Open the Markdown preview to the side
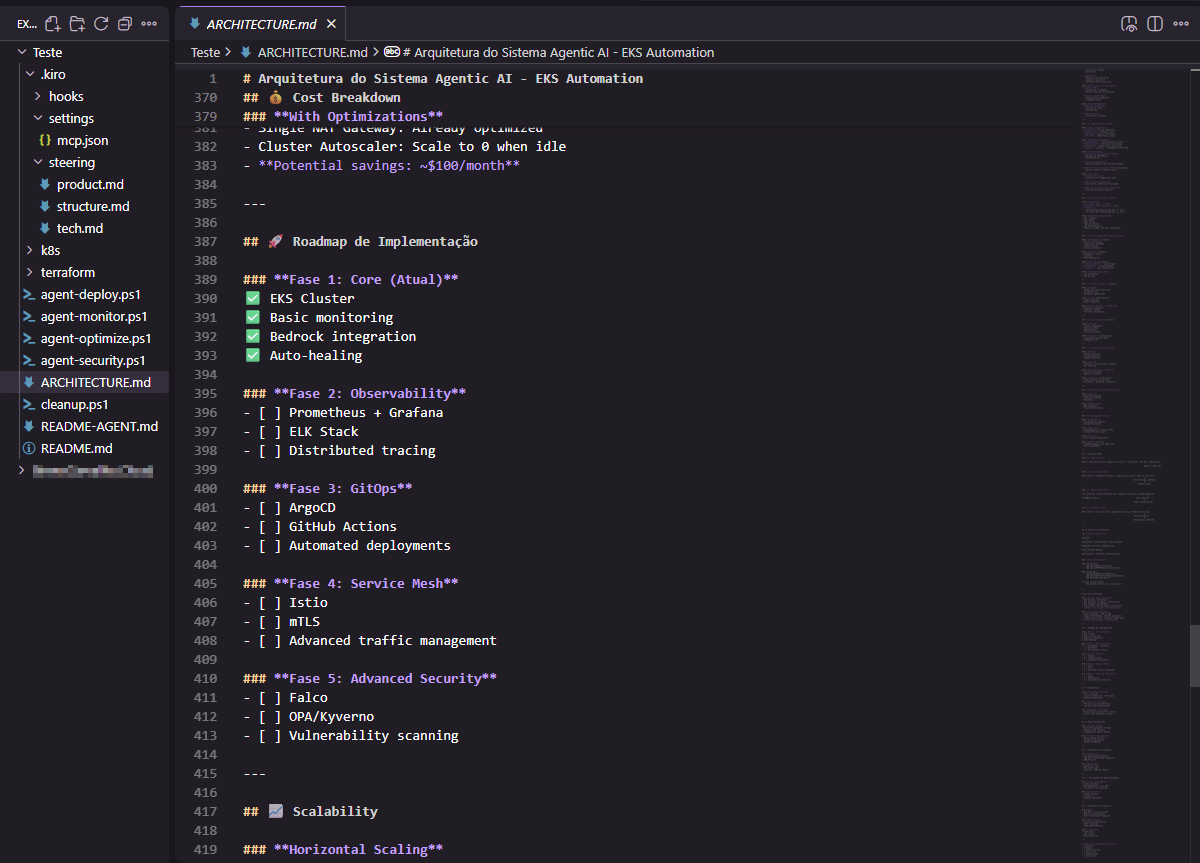This screenshot has height=863, width=1200. [1129, 23]
